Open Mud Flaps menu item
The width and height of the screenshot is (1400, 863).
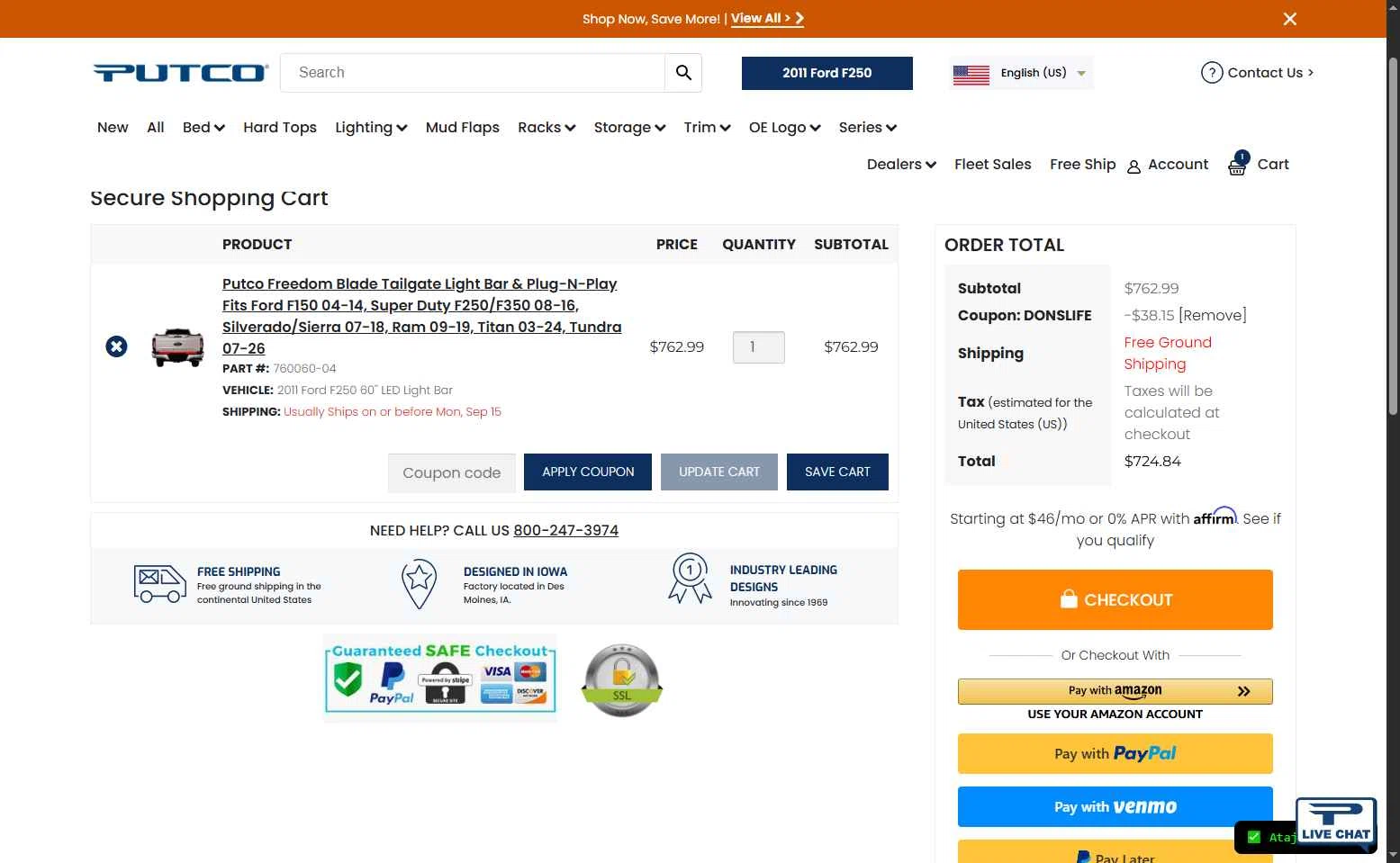pos(463,128)
